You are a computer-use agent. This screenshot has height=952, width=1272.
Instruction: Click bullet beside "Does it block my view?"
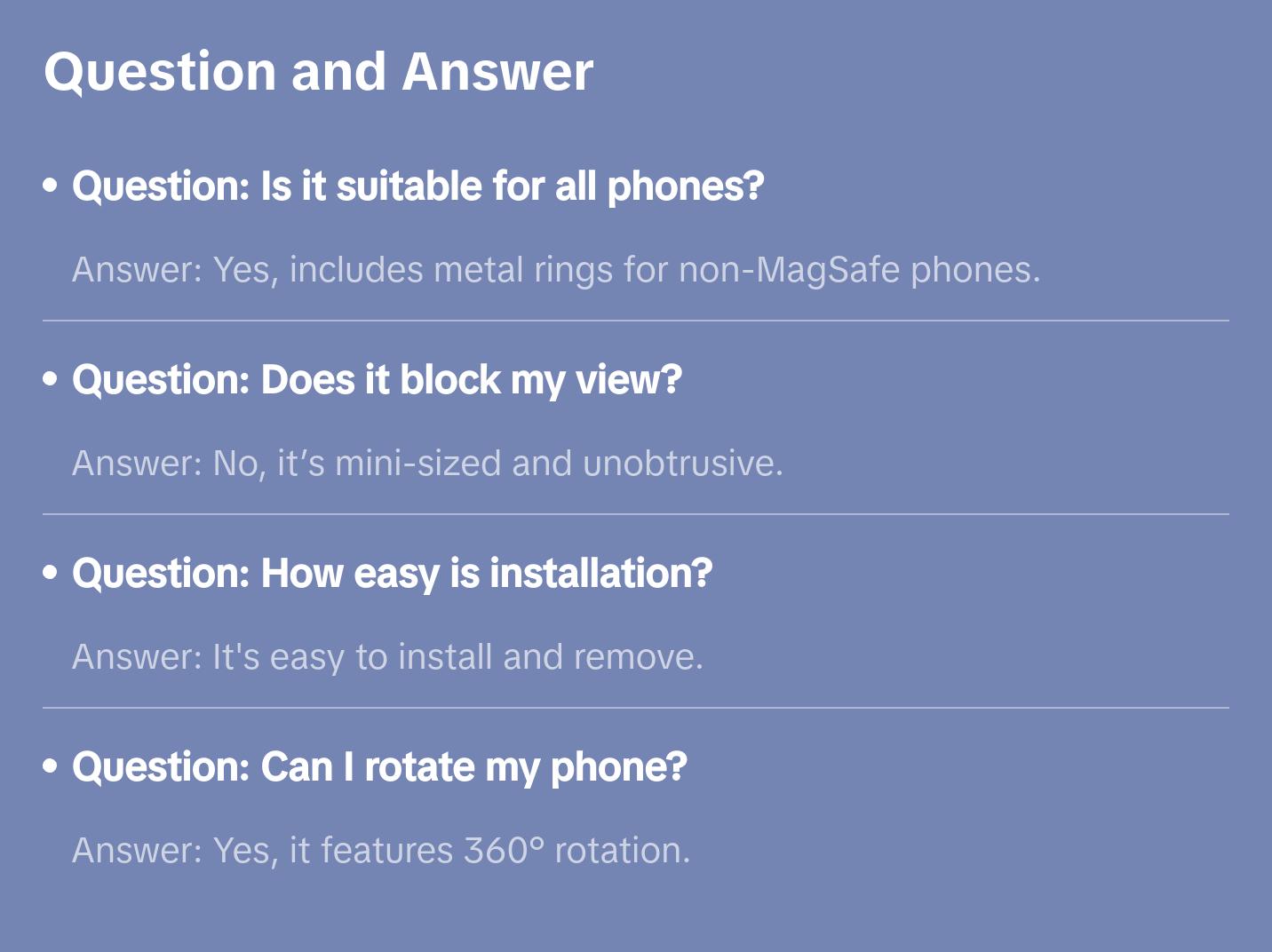point(51,379)
